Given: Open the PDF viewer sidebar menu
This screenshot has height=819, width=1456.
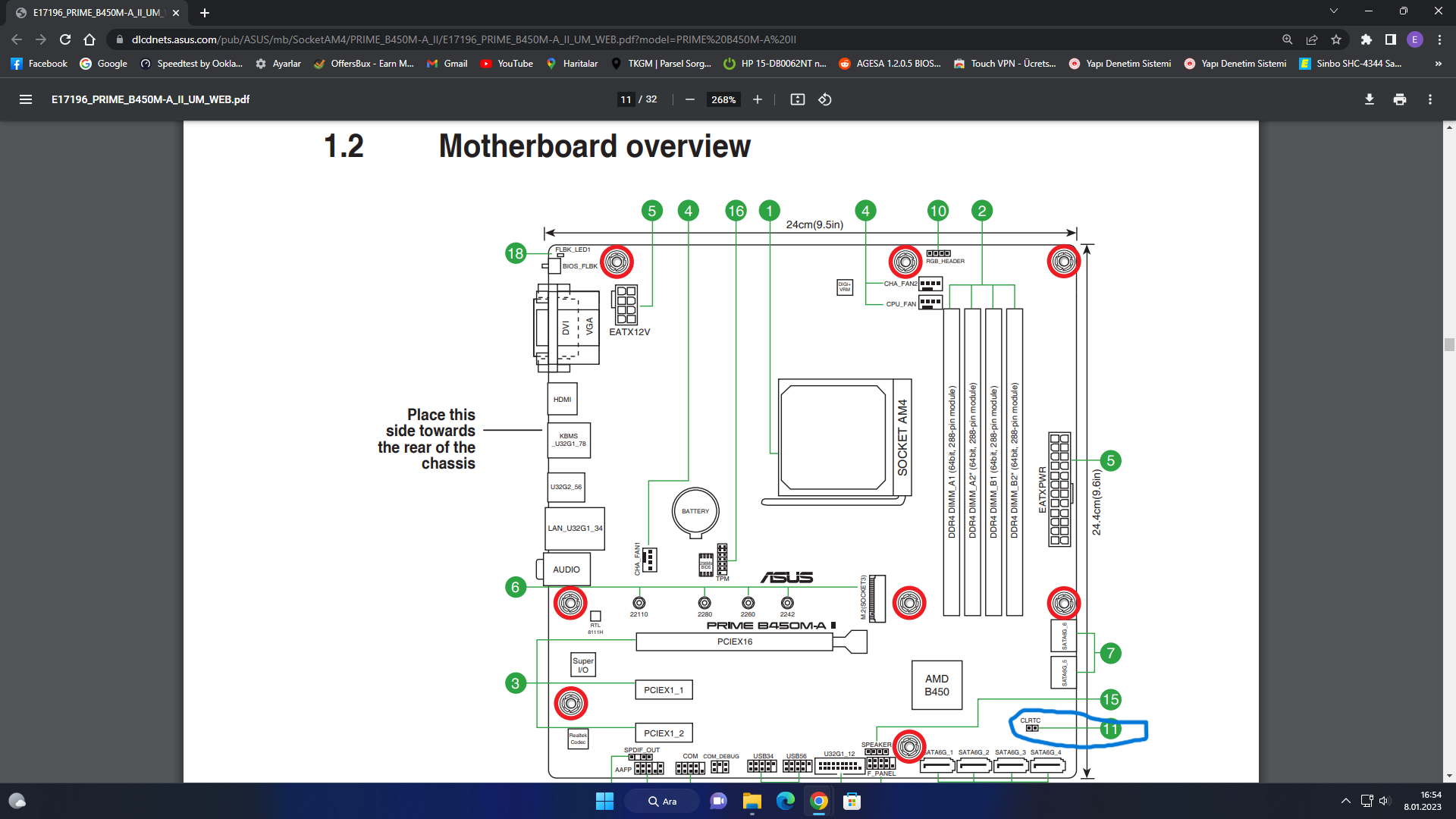Looking at the screenshot, I should pyautogui.click(x=25, y=99).
